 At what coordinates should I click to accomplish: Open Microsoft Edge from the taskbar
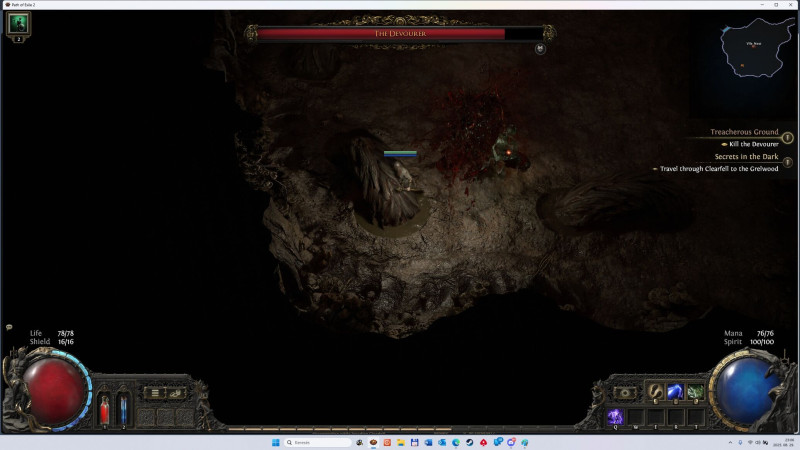pyautogui.click(x=456, y=442)
